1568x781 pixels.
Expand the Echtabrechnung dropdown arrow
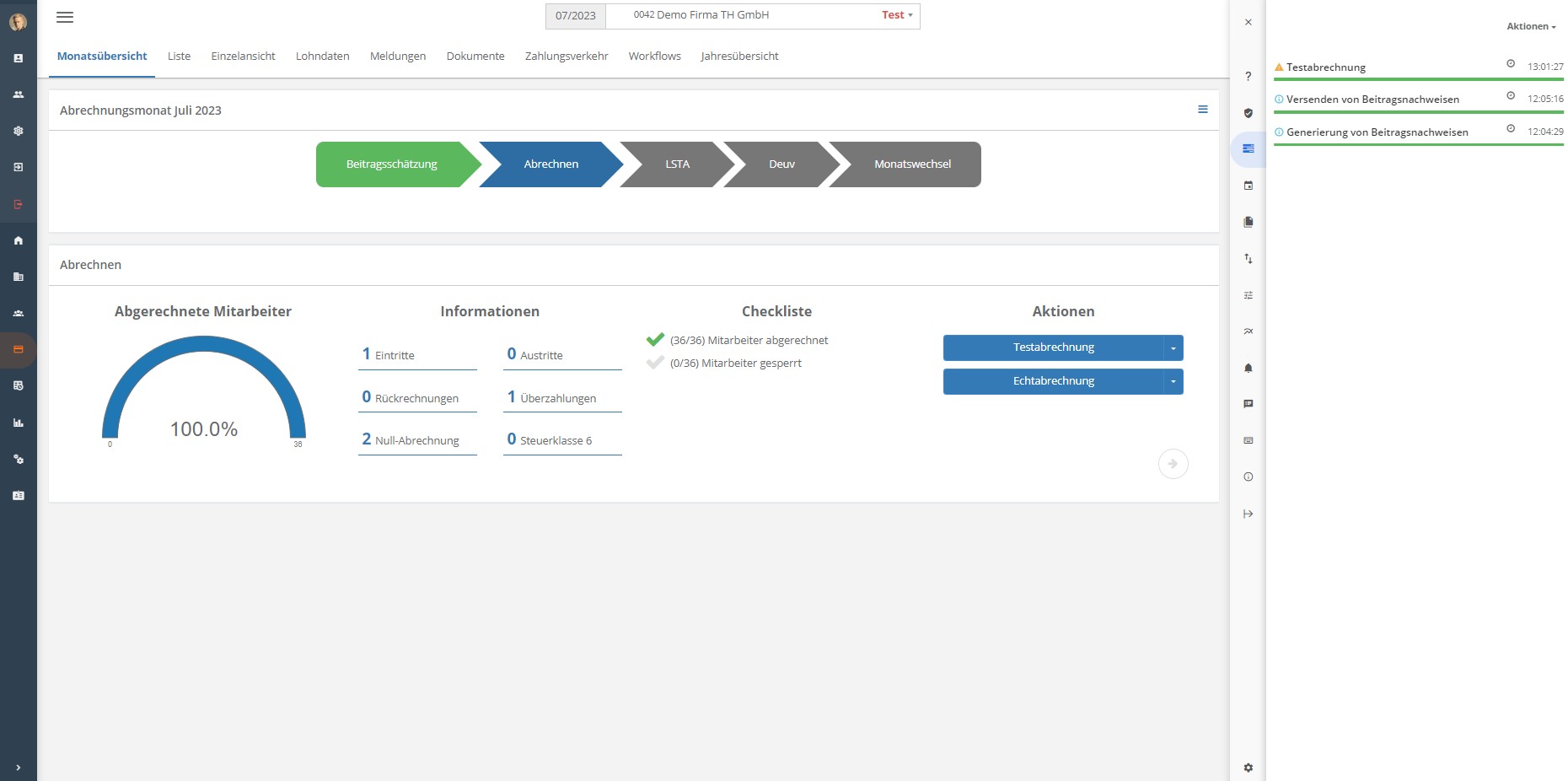point(1173,381)
